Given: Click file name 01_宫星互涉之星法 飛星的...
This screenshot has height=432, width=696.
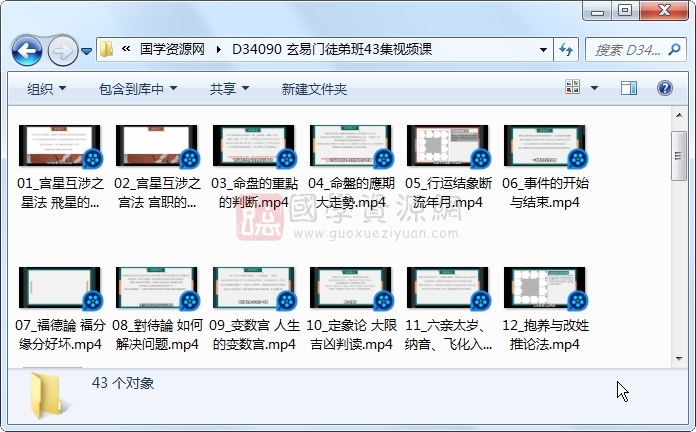Looking at the screenshot, I should [x=60, y=193].
